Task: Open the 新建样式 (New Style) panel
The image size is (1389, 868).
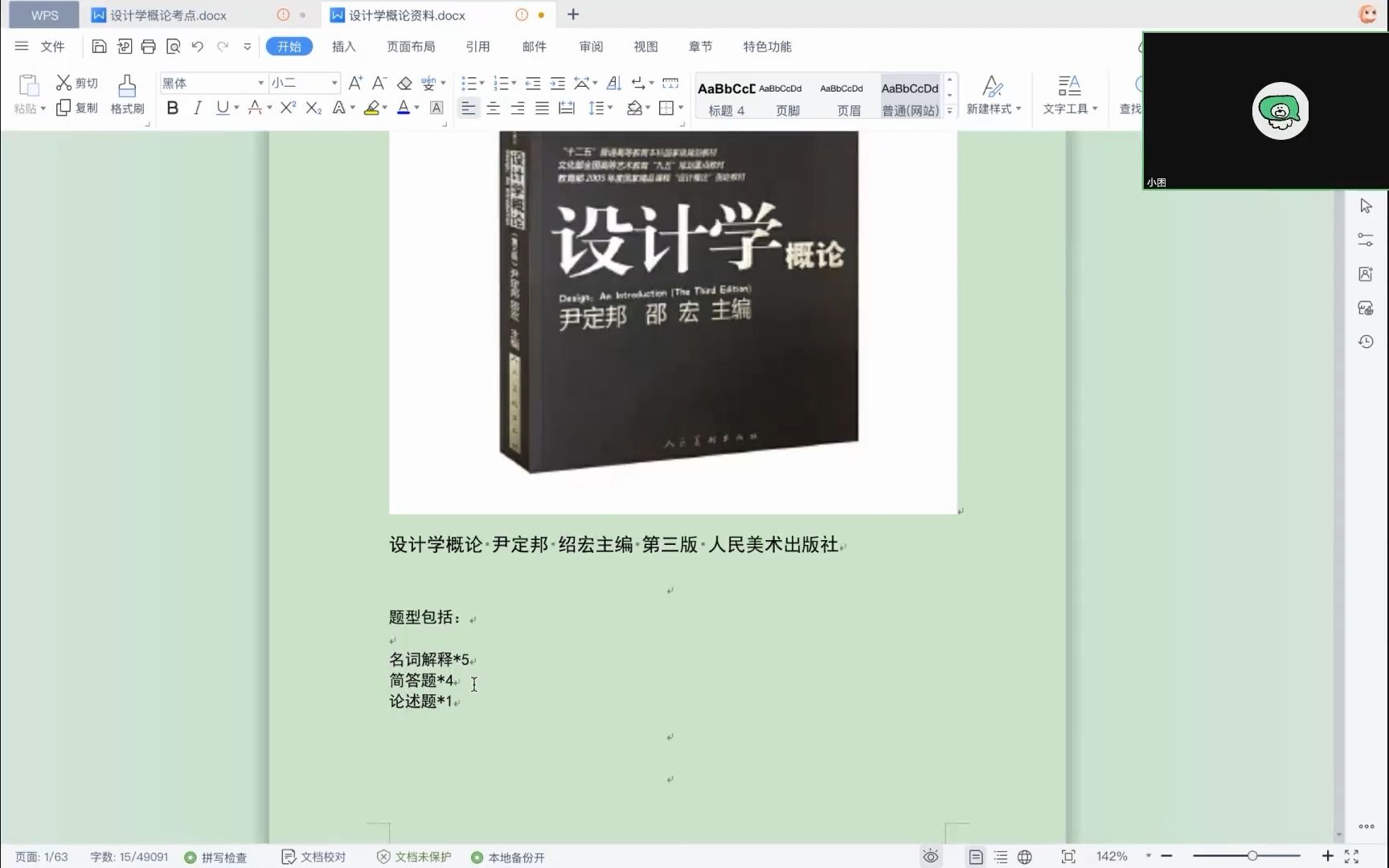Action: [x=994, y=94]
